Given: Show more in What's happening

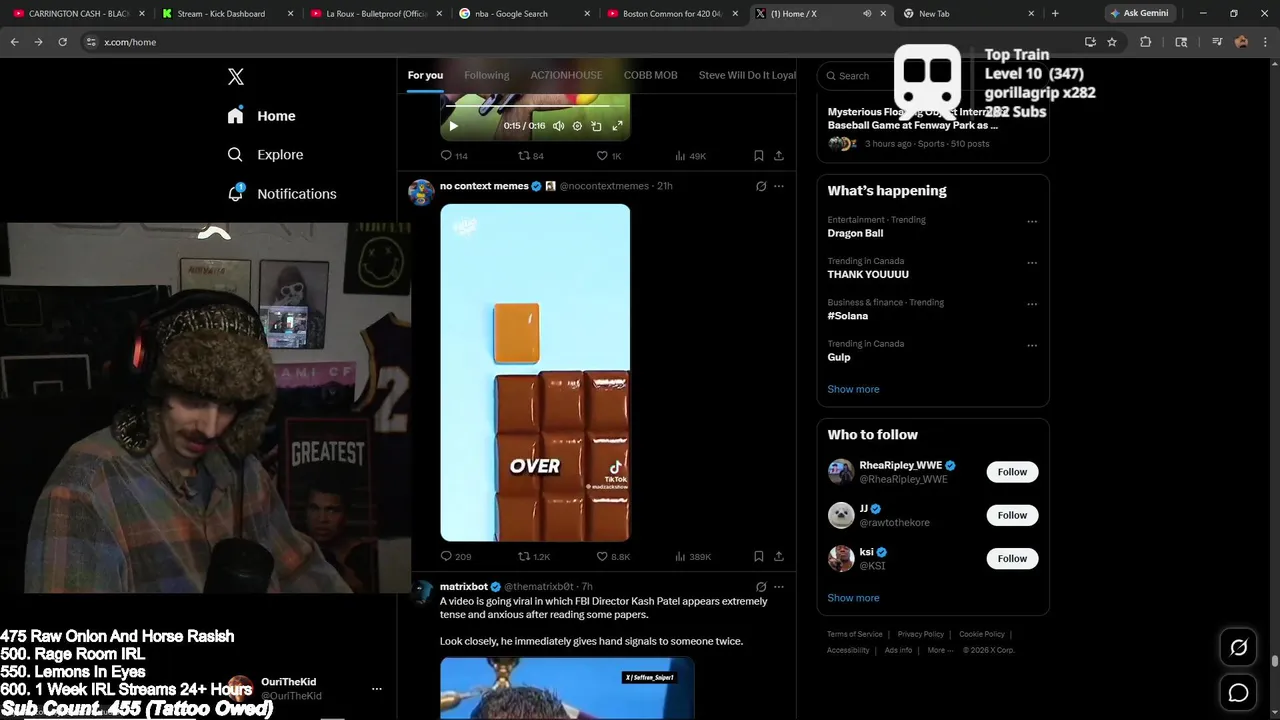Looking at the screenshot, I should click(x=853, y=389).
